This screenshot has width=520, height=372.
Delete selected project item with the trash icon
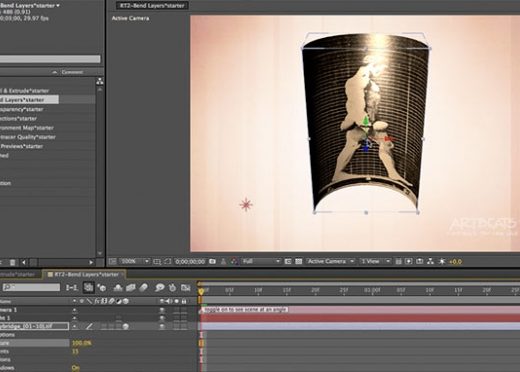click(12, 262)
